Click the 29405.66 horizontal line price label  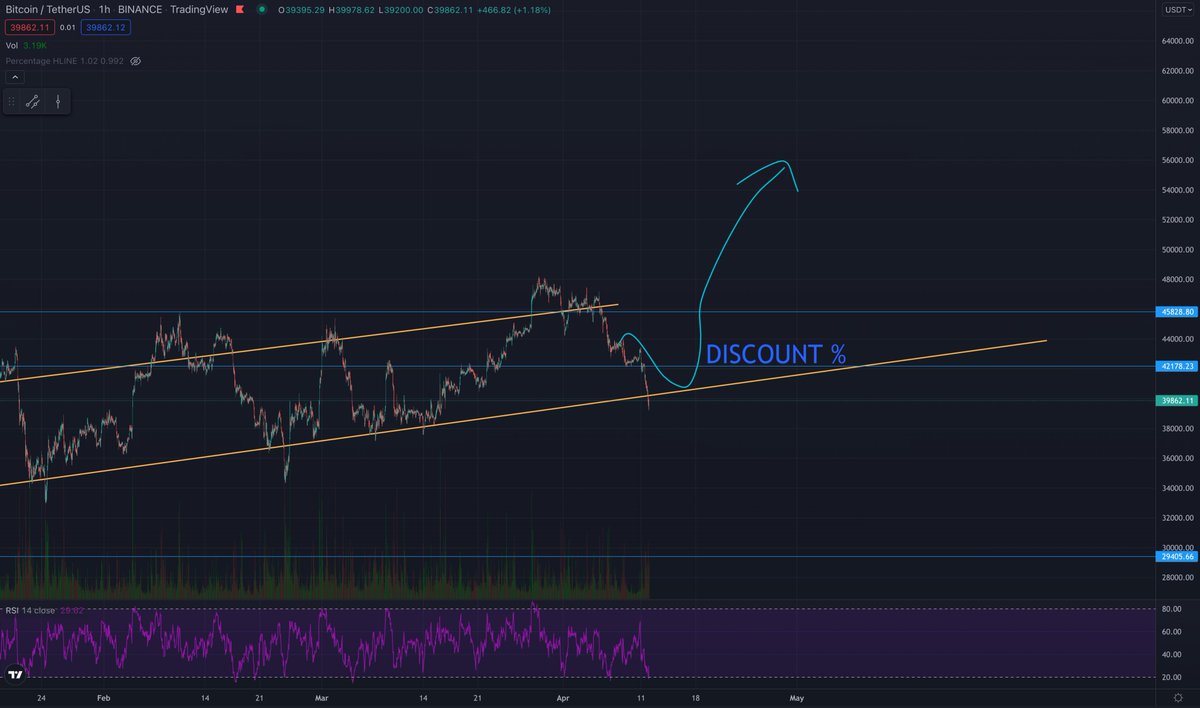pyautogui.click(x=1175, y=557)
